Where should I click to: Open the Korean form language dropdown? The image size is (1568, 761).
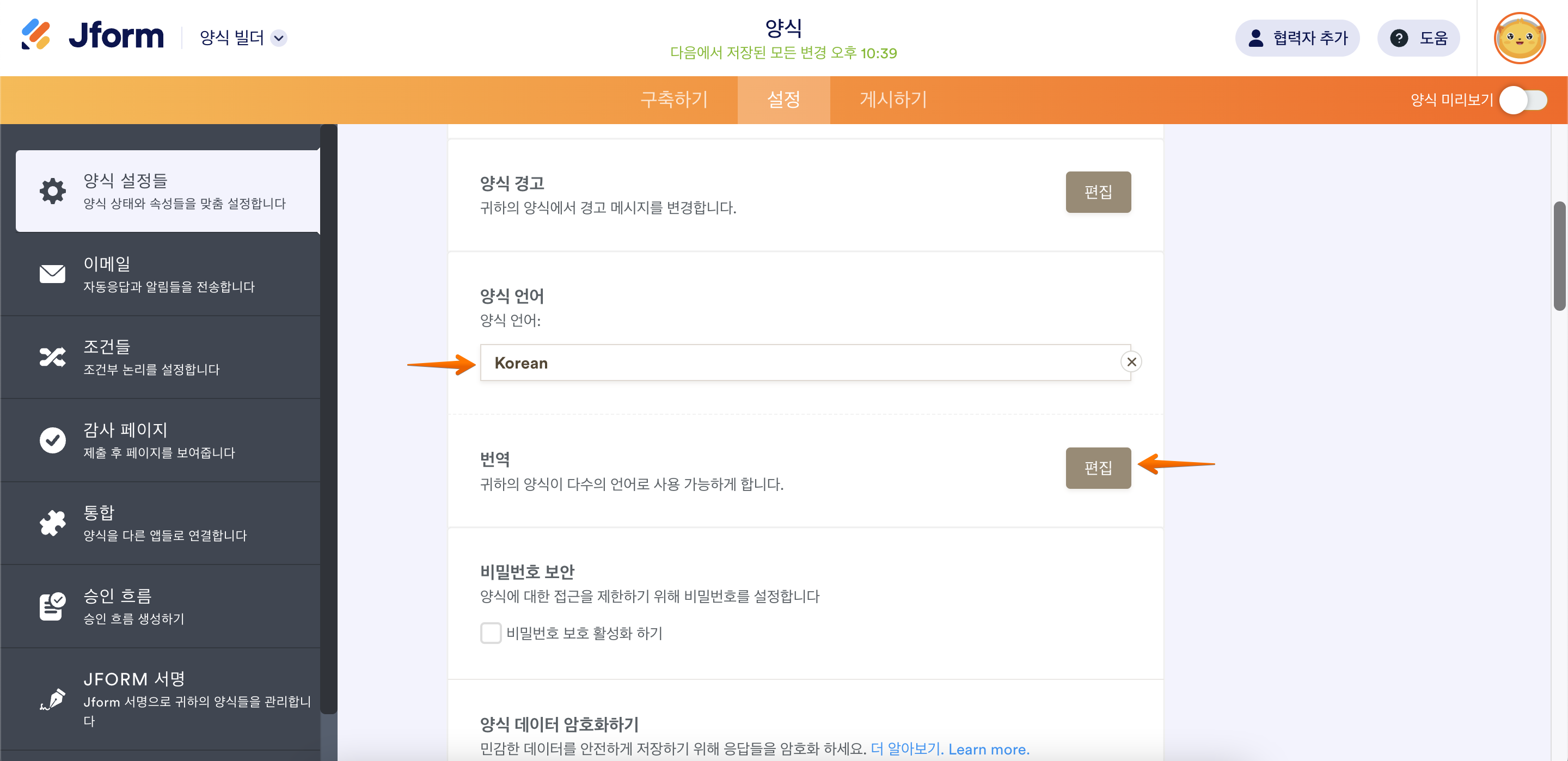(x=798, y=363)
